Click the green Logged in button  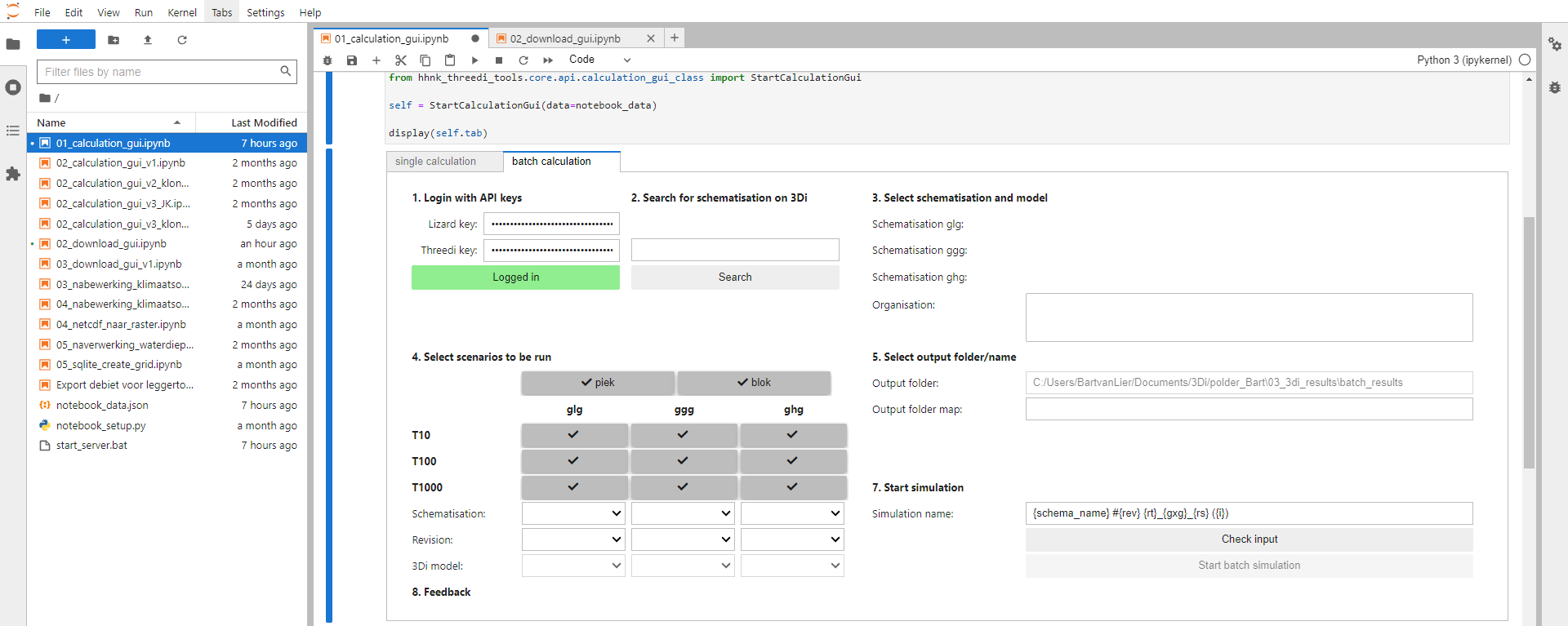click(x=515, y=277)
